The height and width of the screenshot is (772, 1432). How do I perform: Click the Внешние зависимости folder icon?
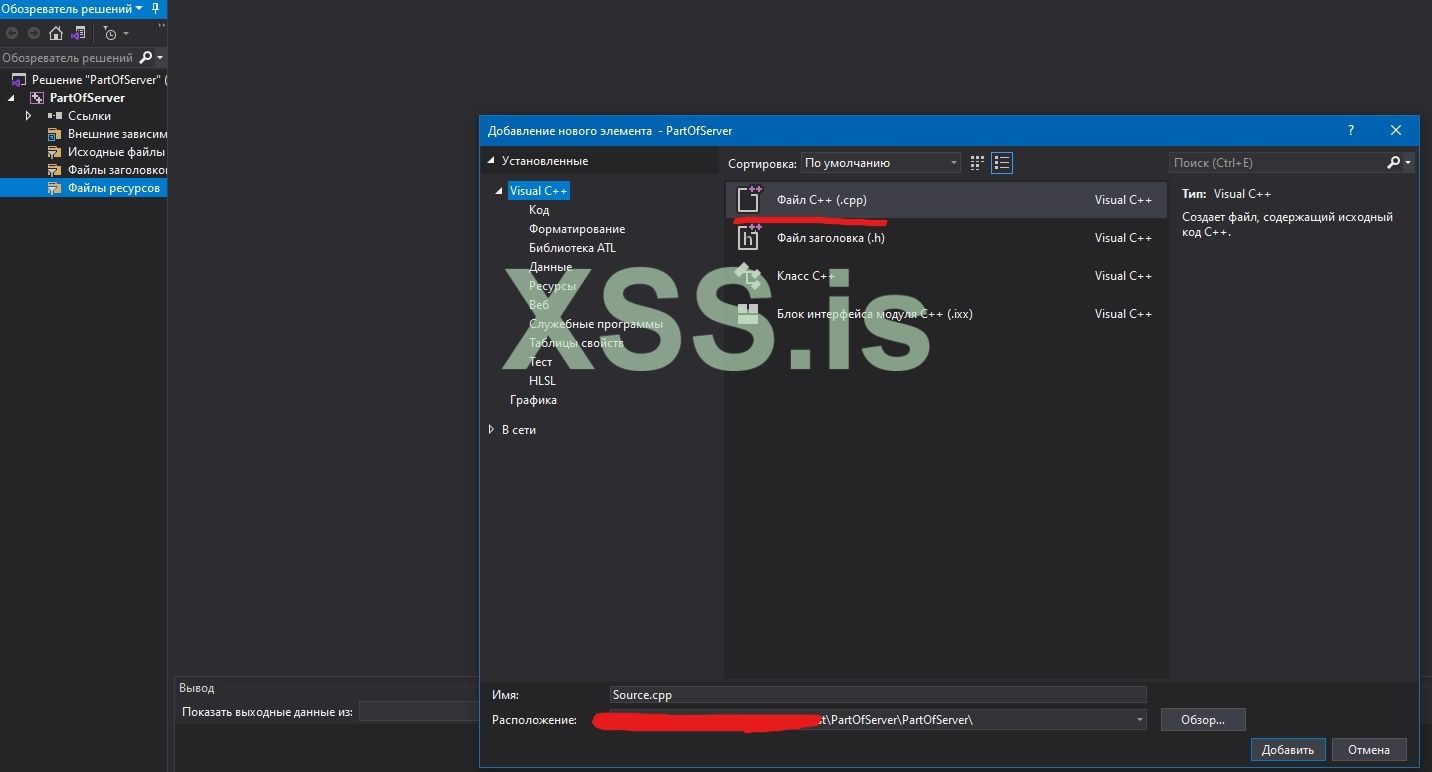click(x=55, y=134)
